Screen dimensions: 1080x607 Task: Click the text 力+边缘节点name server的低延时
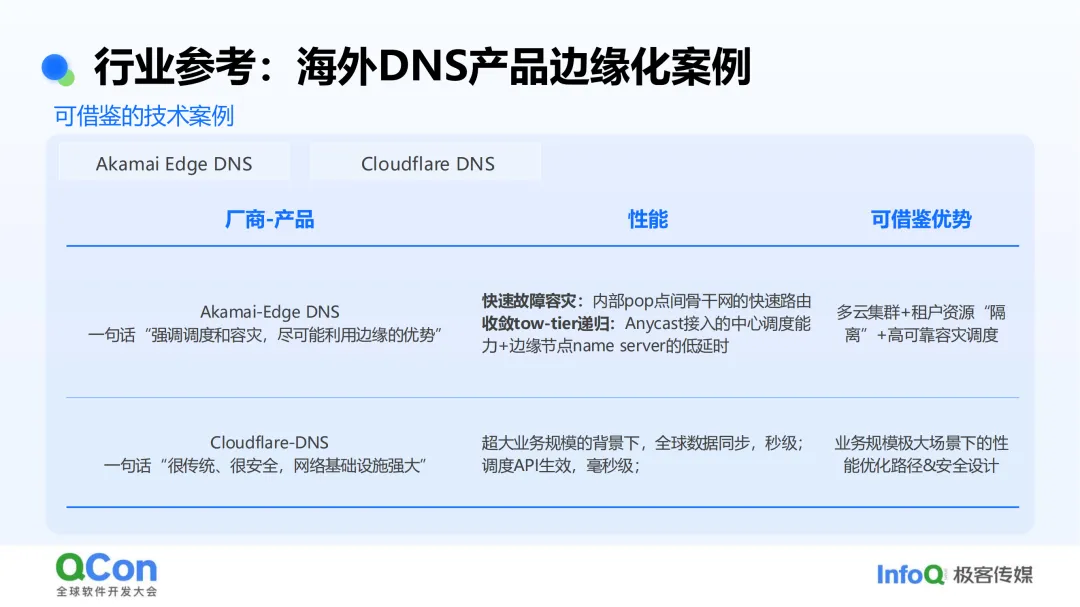tap(605, 346)
